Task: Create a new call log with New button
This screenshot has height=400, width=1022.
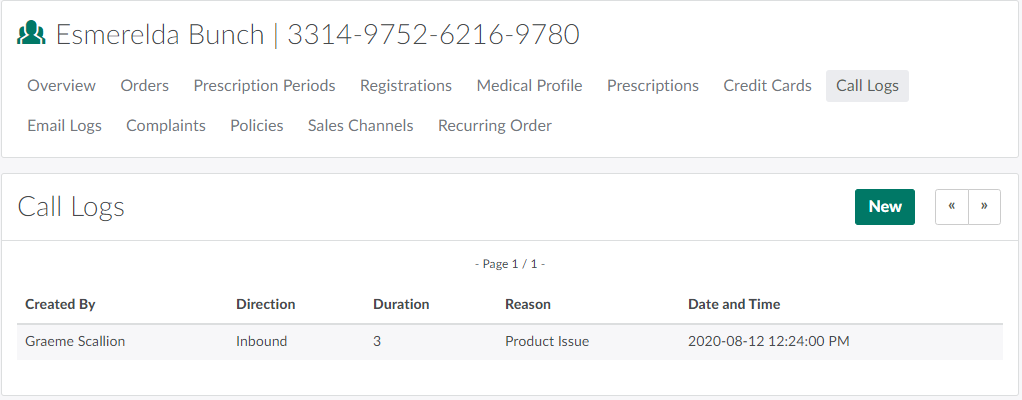Action: pyautogui.click(x=885, y=206)
